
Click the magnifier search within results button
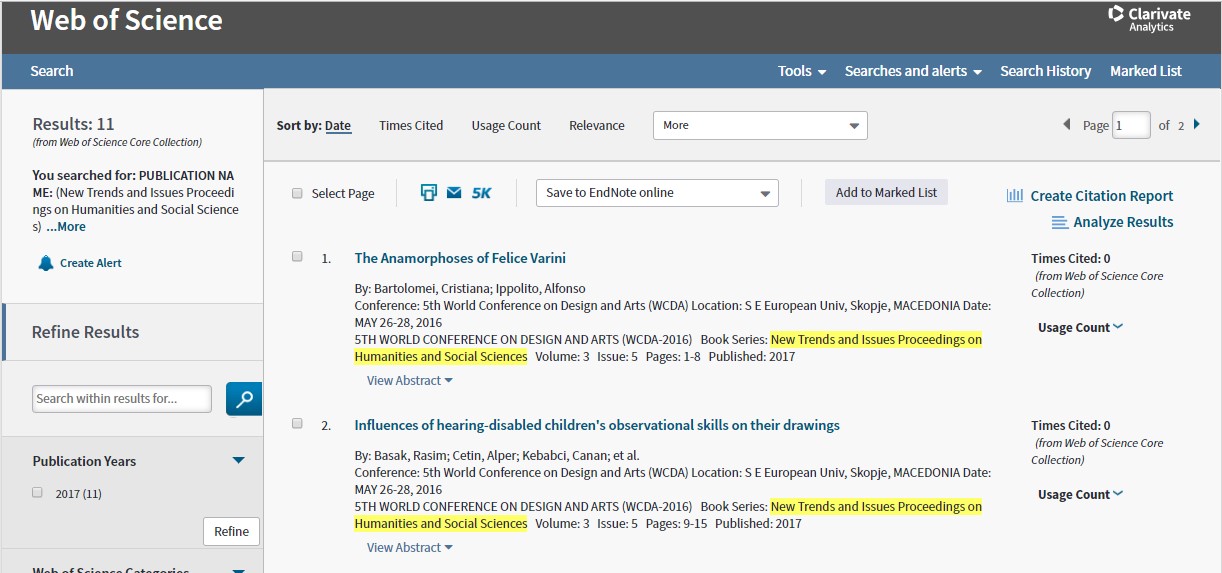(244, 399)
